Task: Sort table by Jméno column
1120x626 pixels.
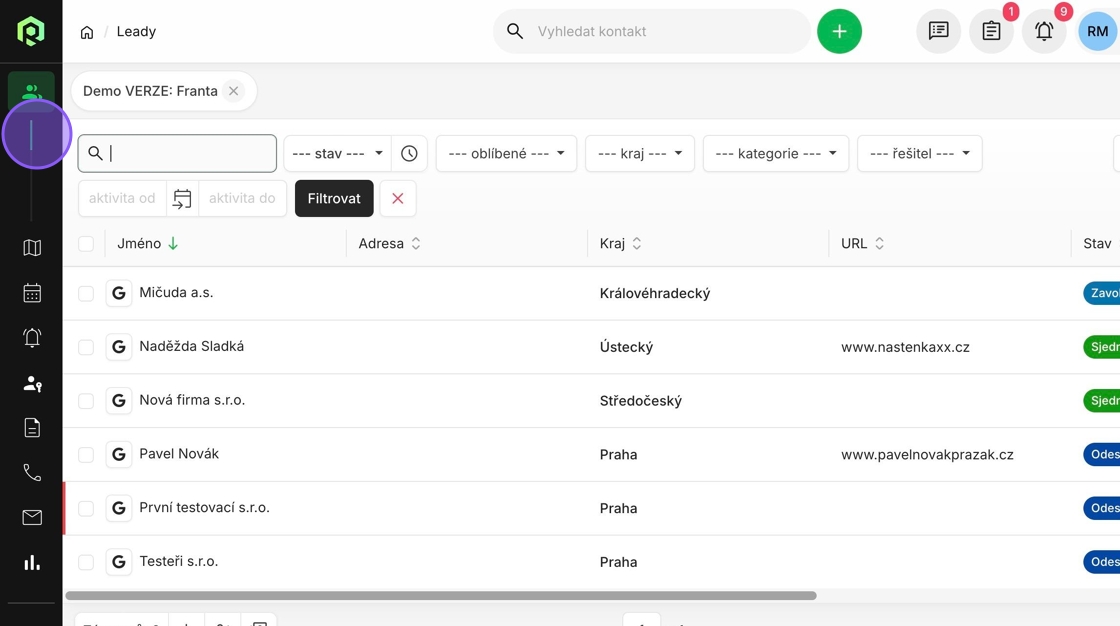Action: pyautogui.click(x=147, y=244)
